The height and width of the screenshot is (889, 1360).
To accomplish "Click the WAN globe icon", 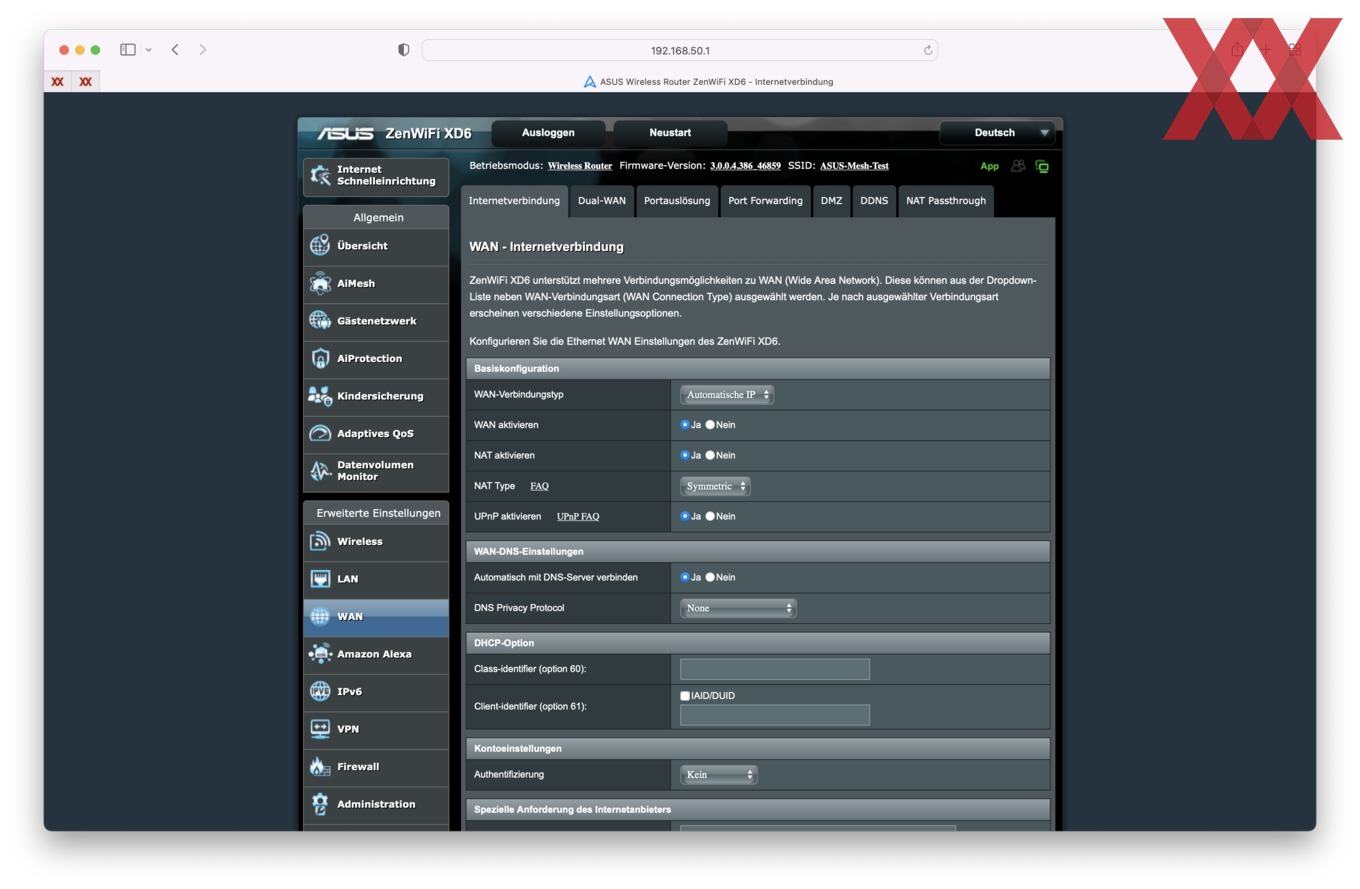I will (x=320, y=616).
